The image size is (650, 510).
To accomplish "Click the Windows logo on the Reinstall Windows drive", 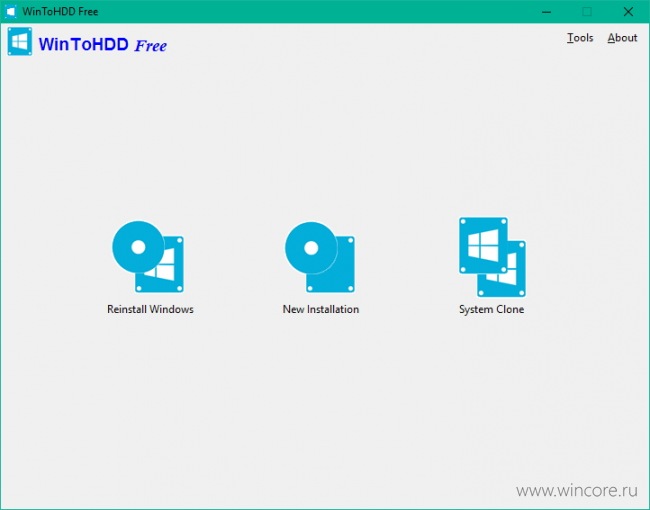I will pyautogui.click(x=161, y=266).
